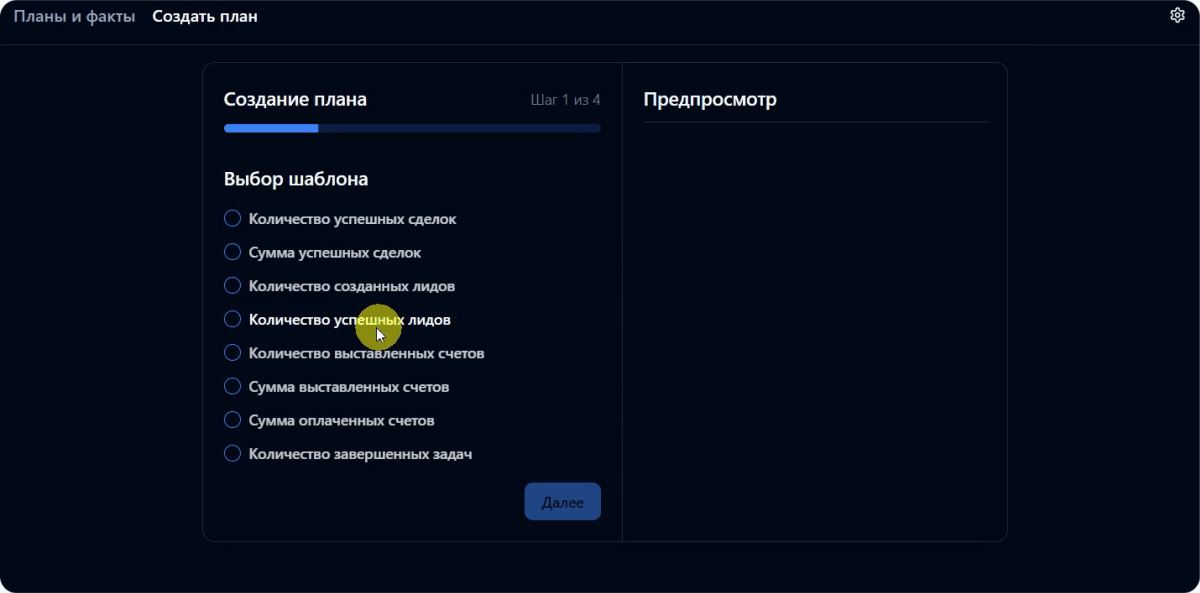Switch to the «Планы и факты» tab
This screenshot has height=593, width=1200.
click(74, 17)
